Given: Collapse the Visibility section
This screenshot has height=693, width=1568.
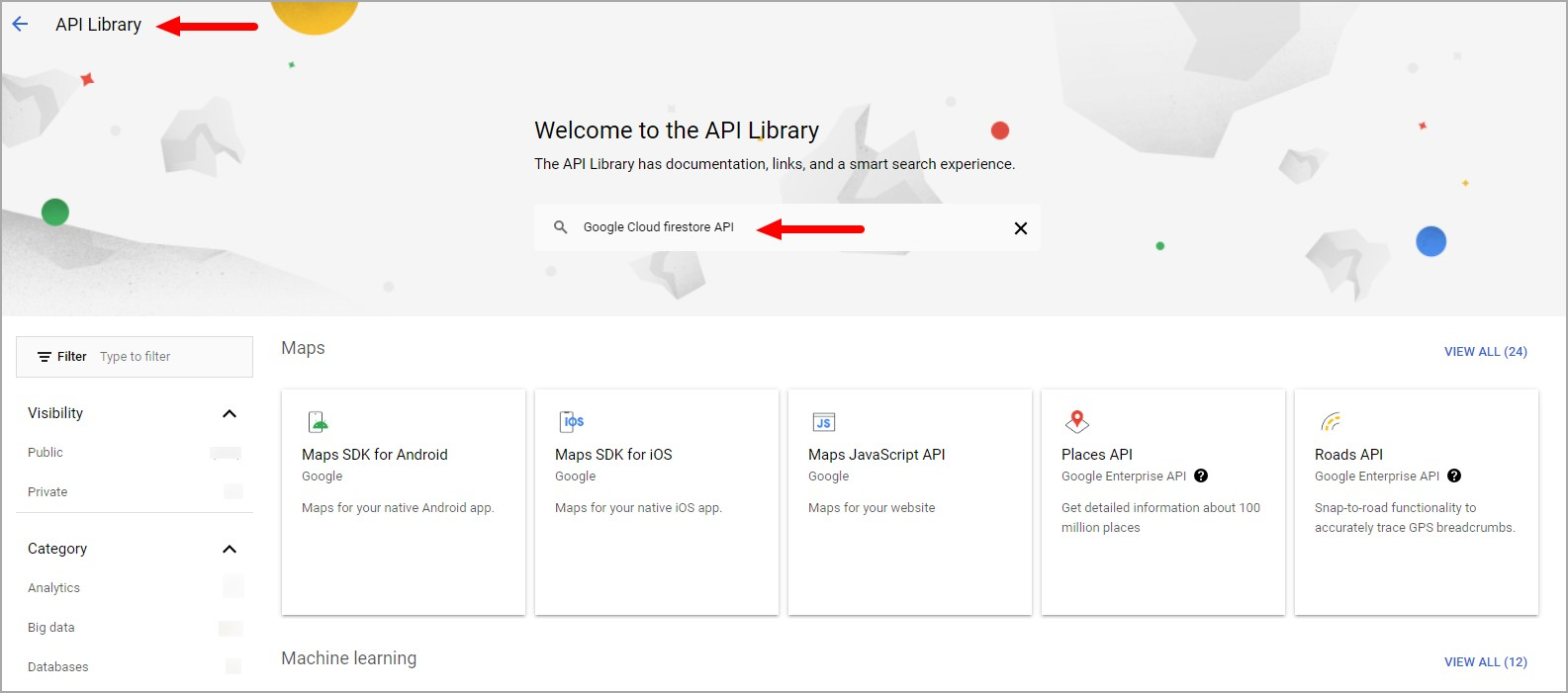Looking at the screenshot, I should pos(230,413).
